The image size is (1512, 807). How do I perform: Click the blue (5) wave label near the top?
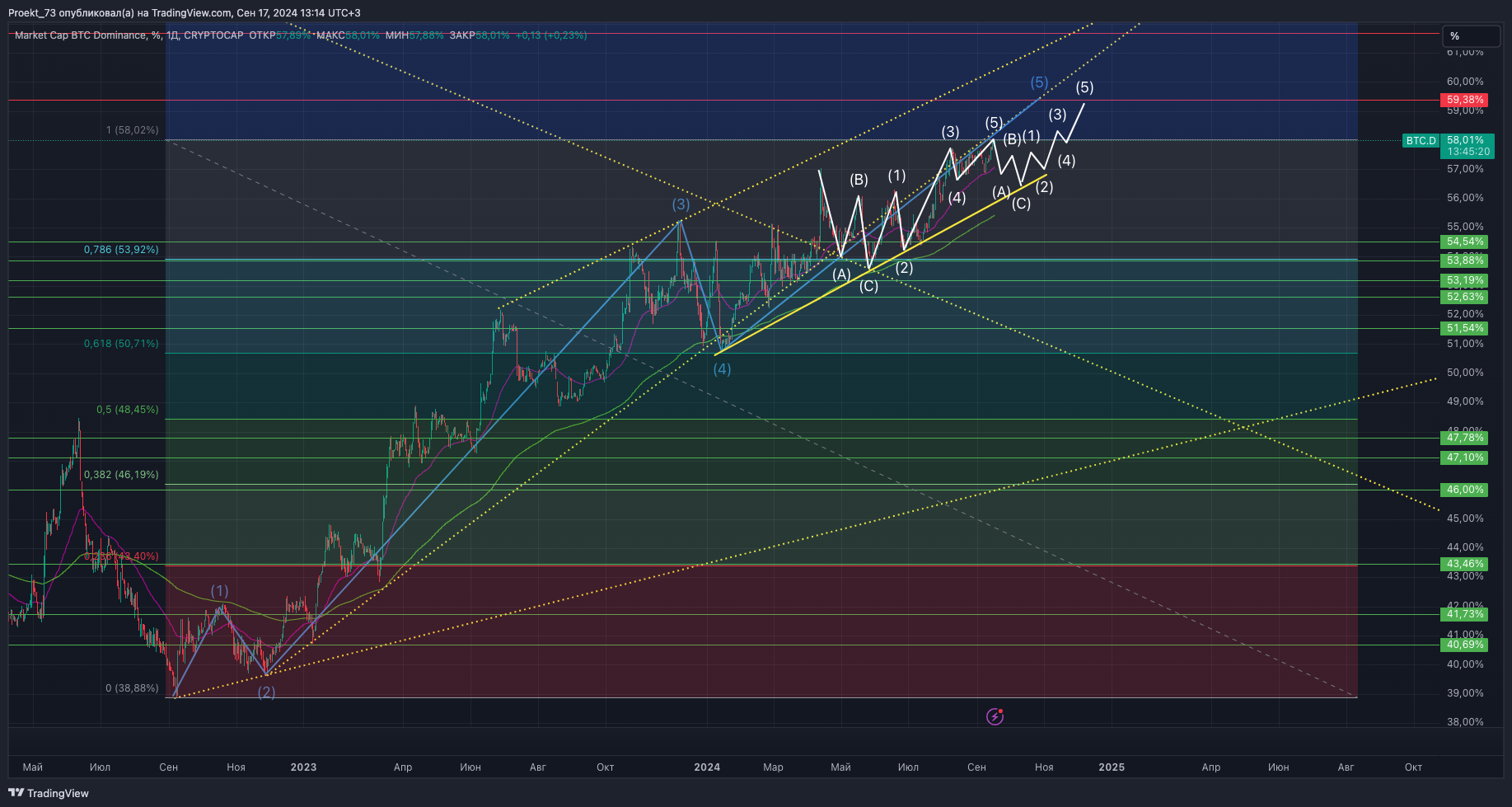click(x=1039, y=82)
